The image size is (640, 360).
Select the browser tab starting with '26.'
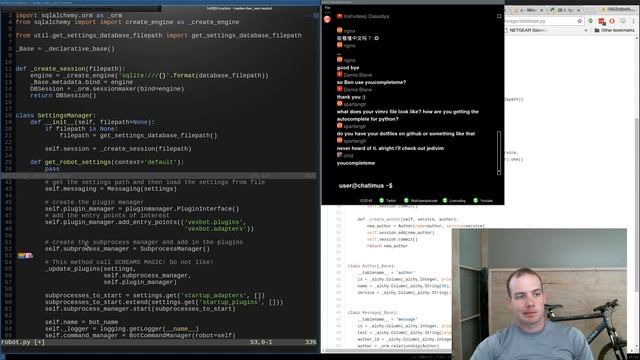click(564, 10)
